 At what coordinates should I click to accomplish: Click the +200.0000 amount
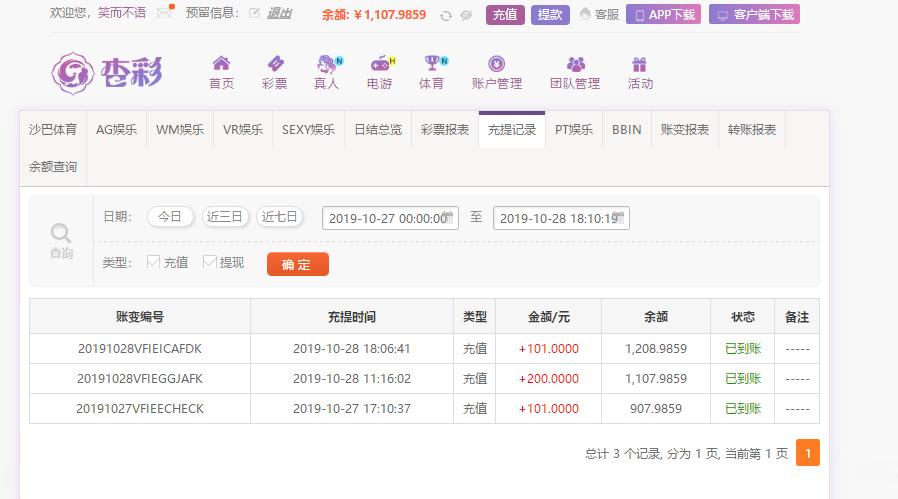[549, 379]
